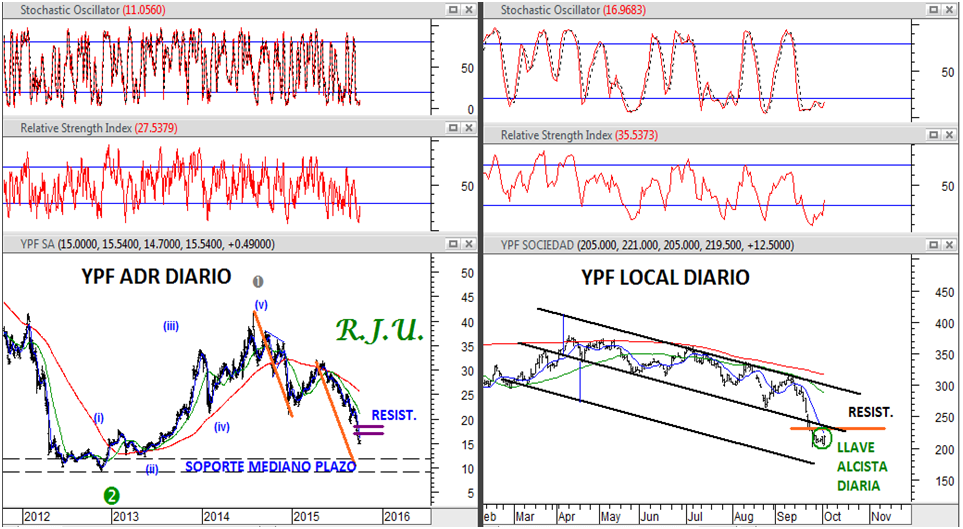The width and height of the screenshot is (963, 529).
Task: Select the YPF SOCIEDAD quote title bar
Action: tap(721, 245)
